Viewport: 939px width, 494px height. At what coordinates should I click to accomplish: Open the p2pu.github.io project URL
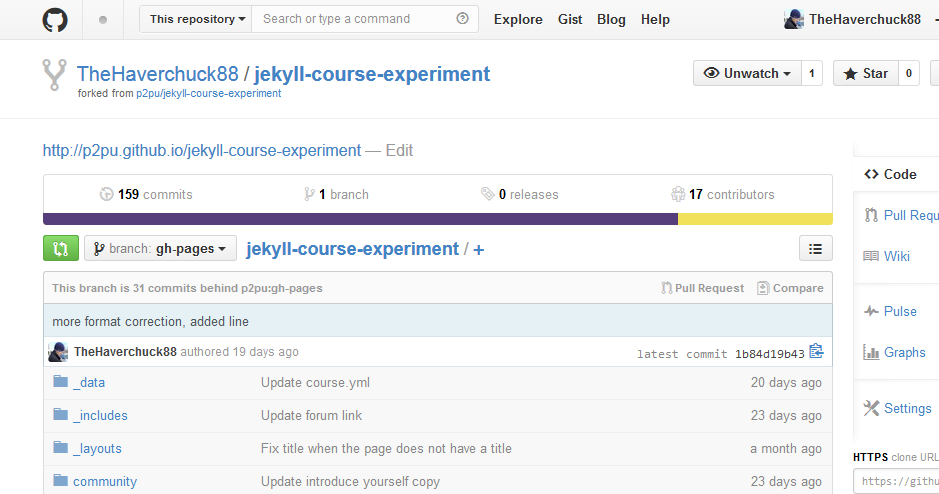[202, 150]
